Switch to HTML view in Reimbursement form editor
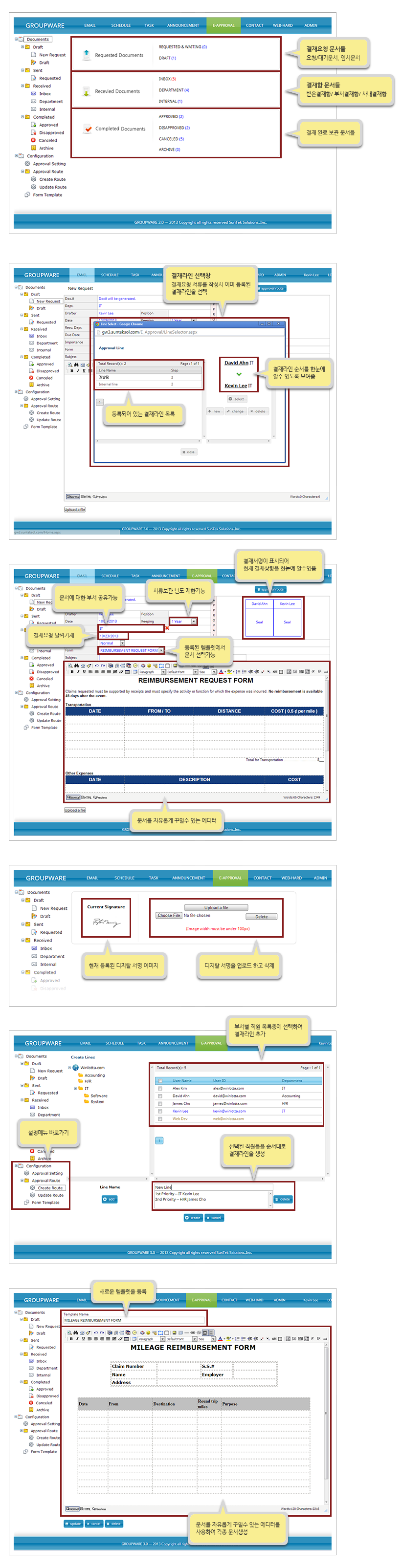The height and width of the screenshot is (1568, 402). [x=87, y=797]
